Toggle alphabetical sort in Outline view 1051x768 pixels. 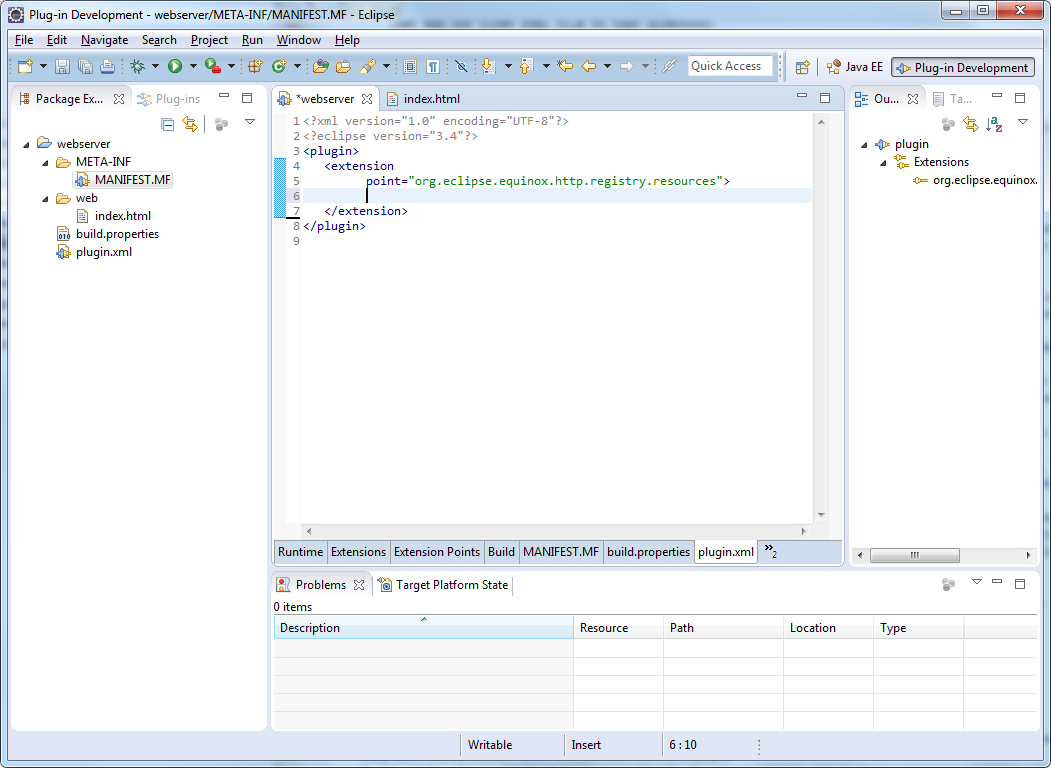point(994,124)
